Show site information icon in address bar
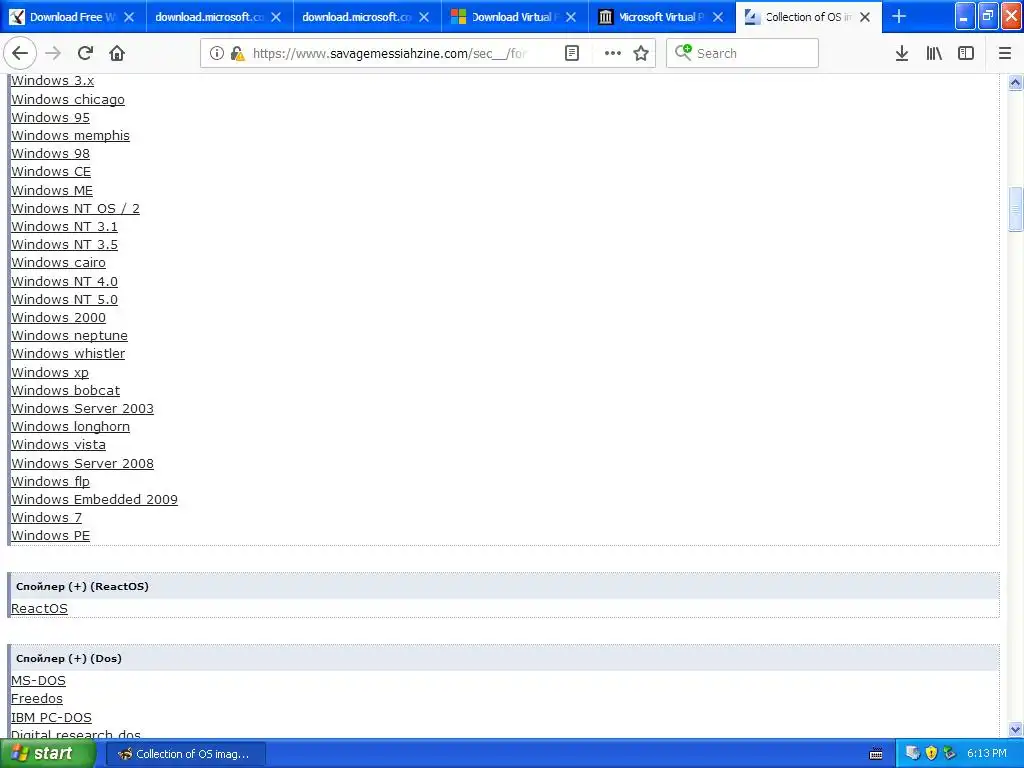The width and height of the screenshot is (1024, 768). [x=217, y=53]
